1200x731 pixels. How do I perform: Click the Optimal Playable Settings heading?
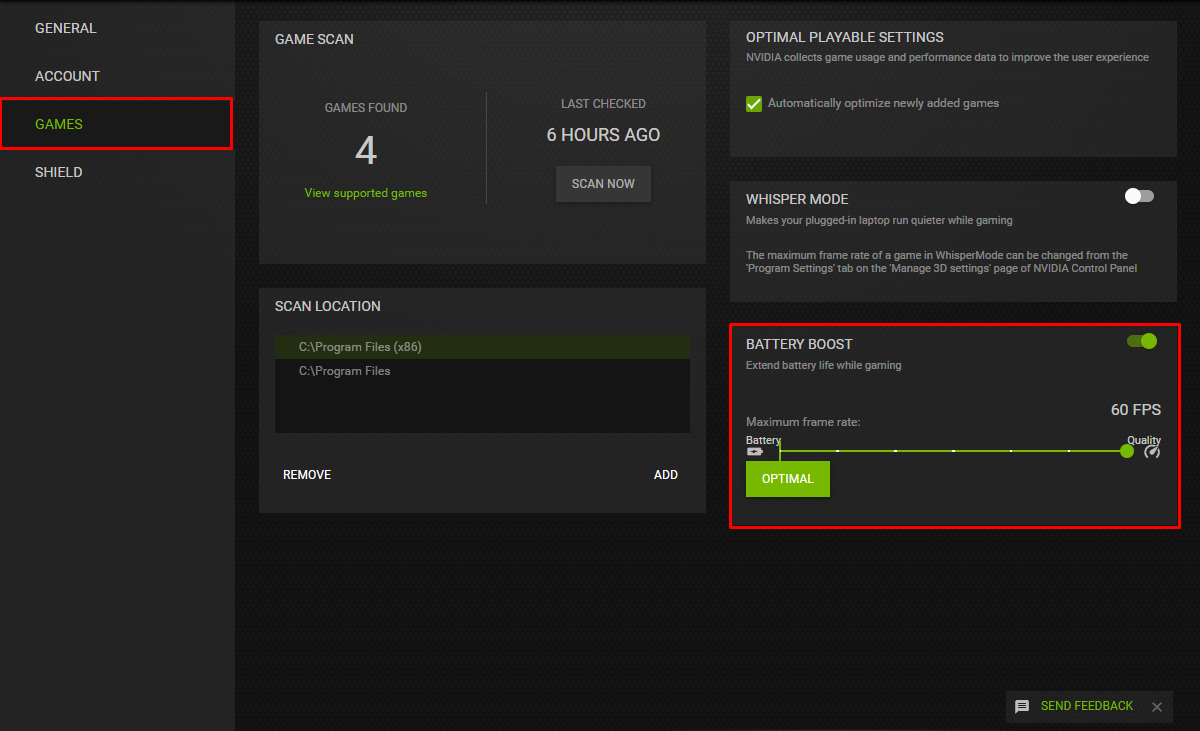(845, 37)
